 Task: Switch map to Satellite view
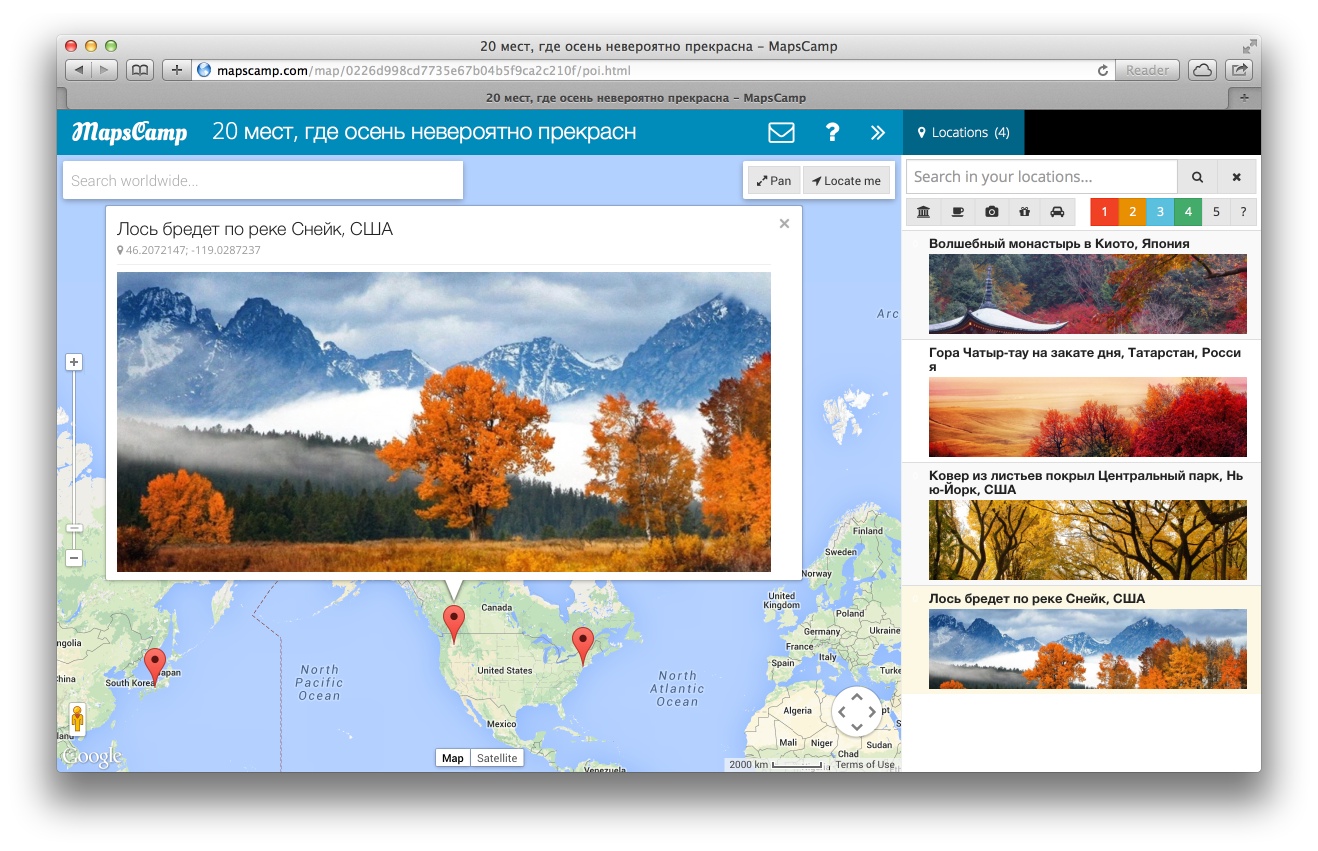pyautogui.click(x=497, y=758)
